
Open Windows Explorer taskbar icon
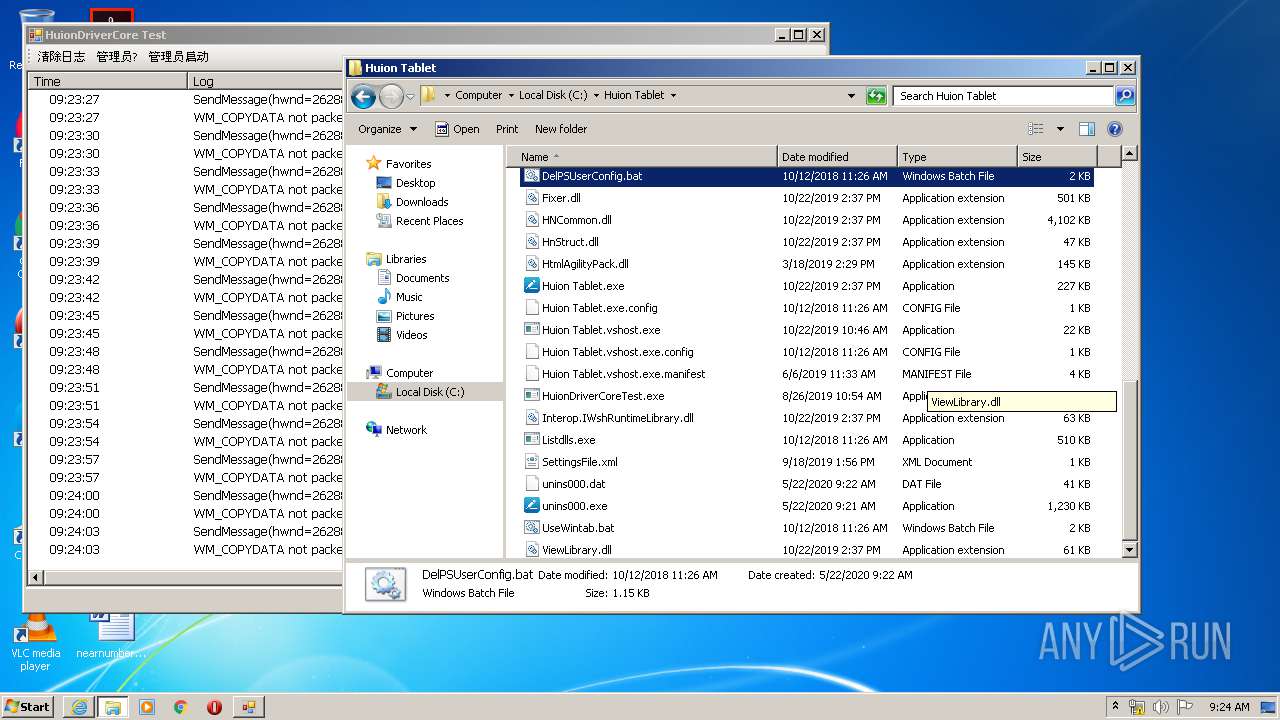click(113, 706)
